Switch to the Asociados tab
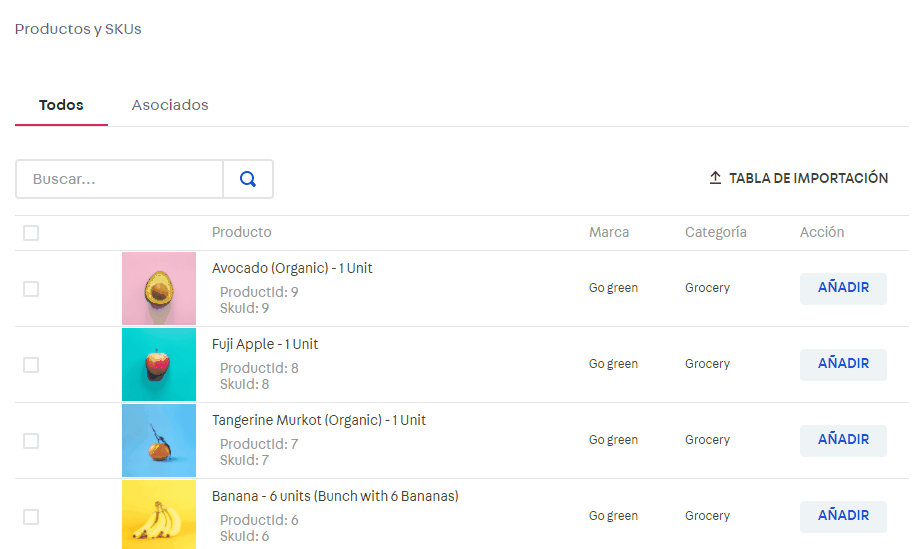Screen dimensions: 922x549 (x=170, y=105)
